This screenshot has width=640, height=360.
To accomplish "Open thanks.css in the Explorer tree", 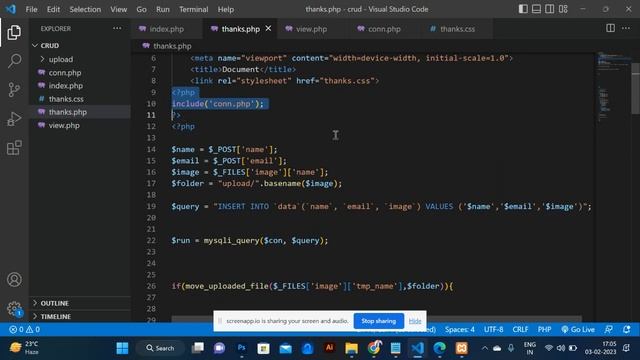I will [80, 99].
